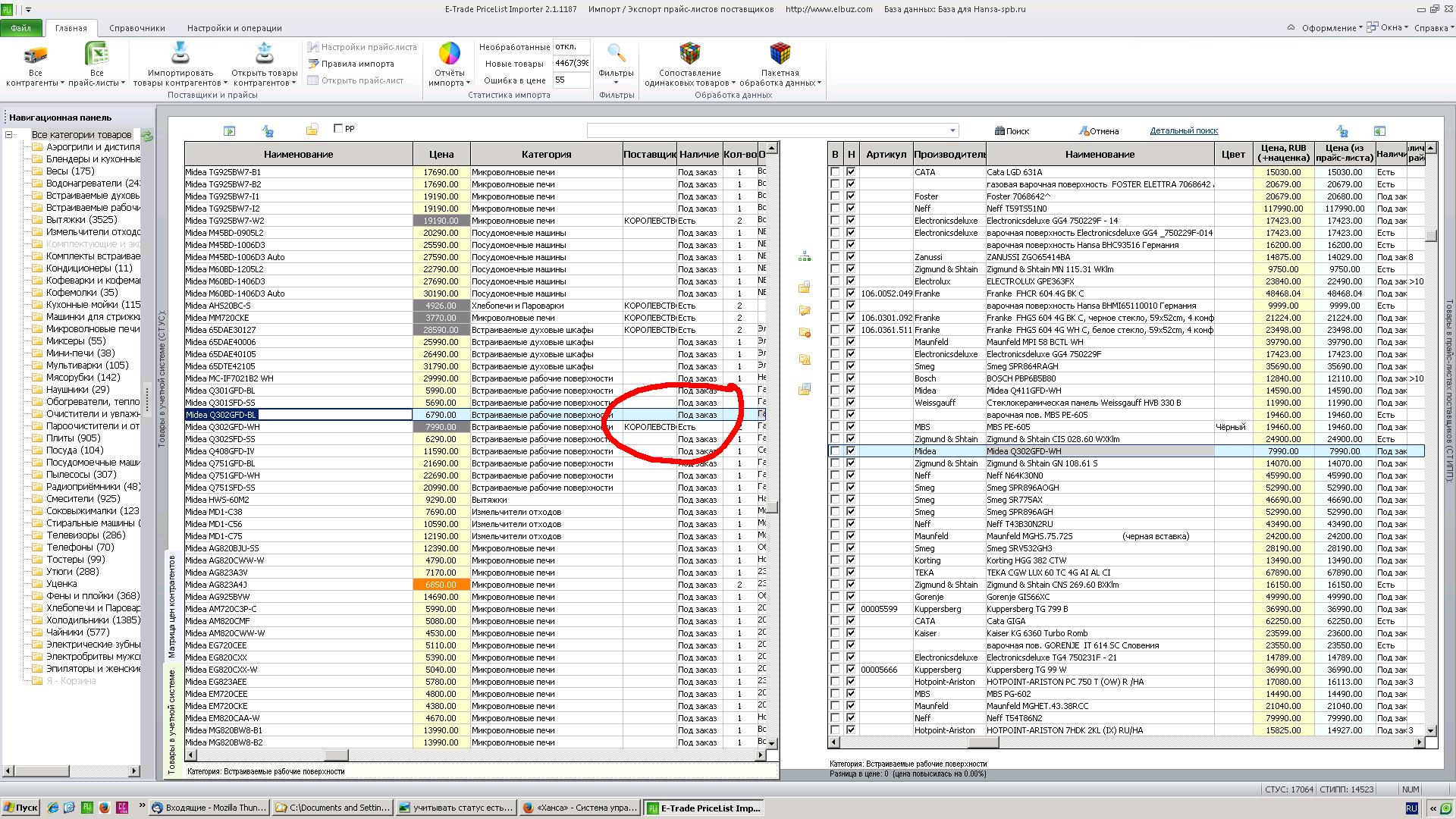
Task: Click Internet Explorer quick launch icon
Action: pyautogui.click(x=52, y=808)
